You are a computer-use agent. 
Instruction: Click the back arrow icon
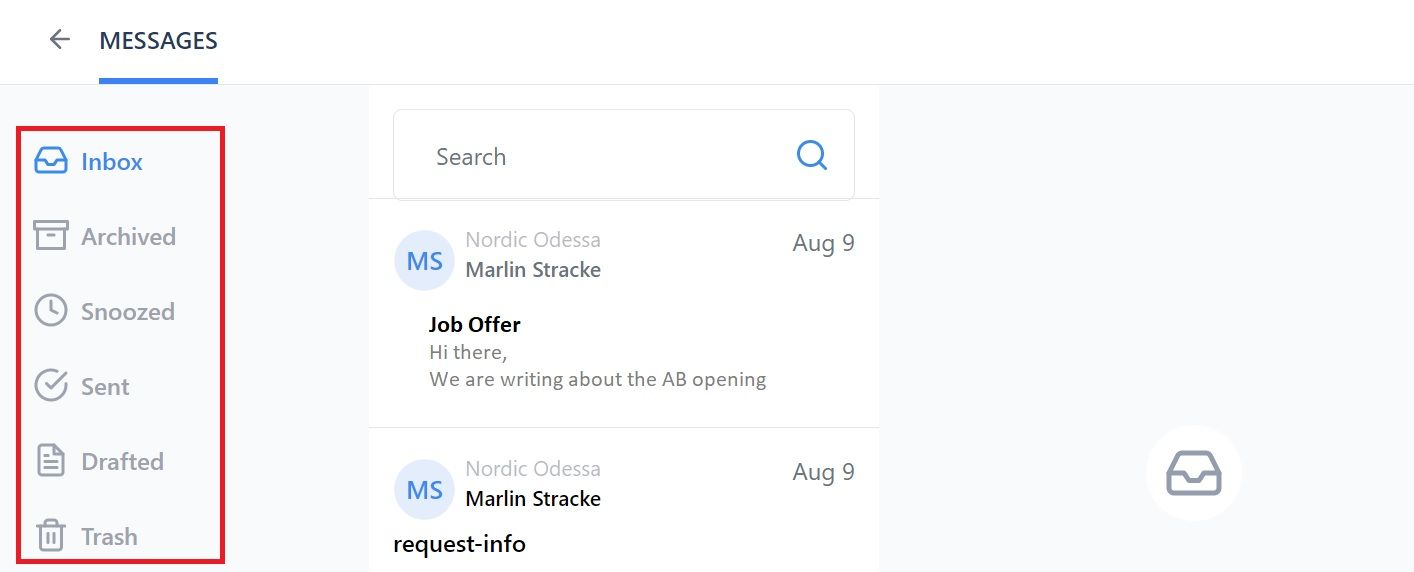point(60,40)
